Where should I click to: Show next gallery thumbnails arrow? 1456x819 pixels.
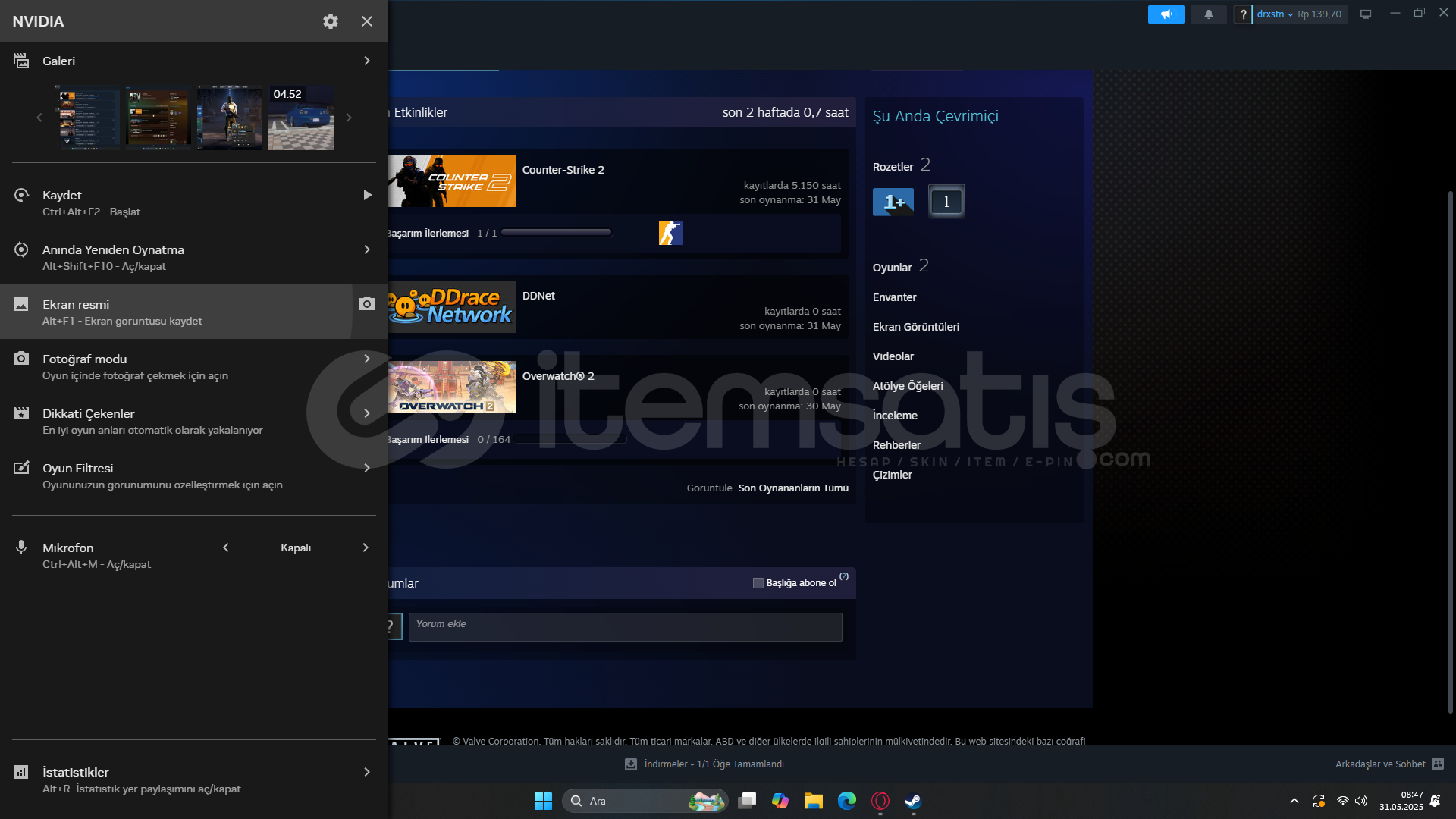[x=349, y=118]
